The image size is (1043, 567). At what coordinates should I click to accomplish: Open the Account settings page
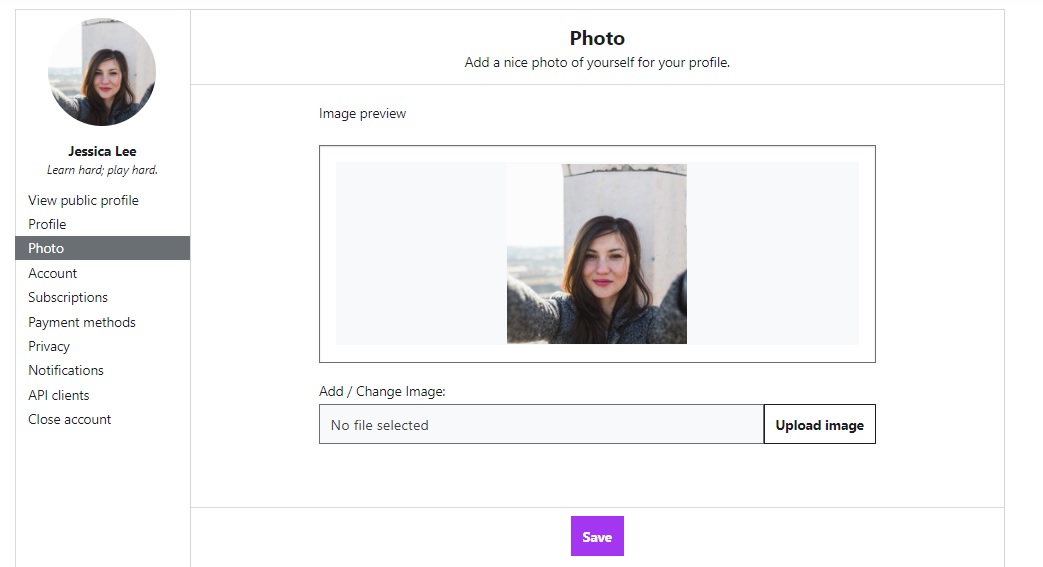52,273
